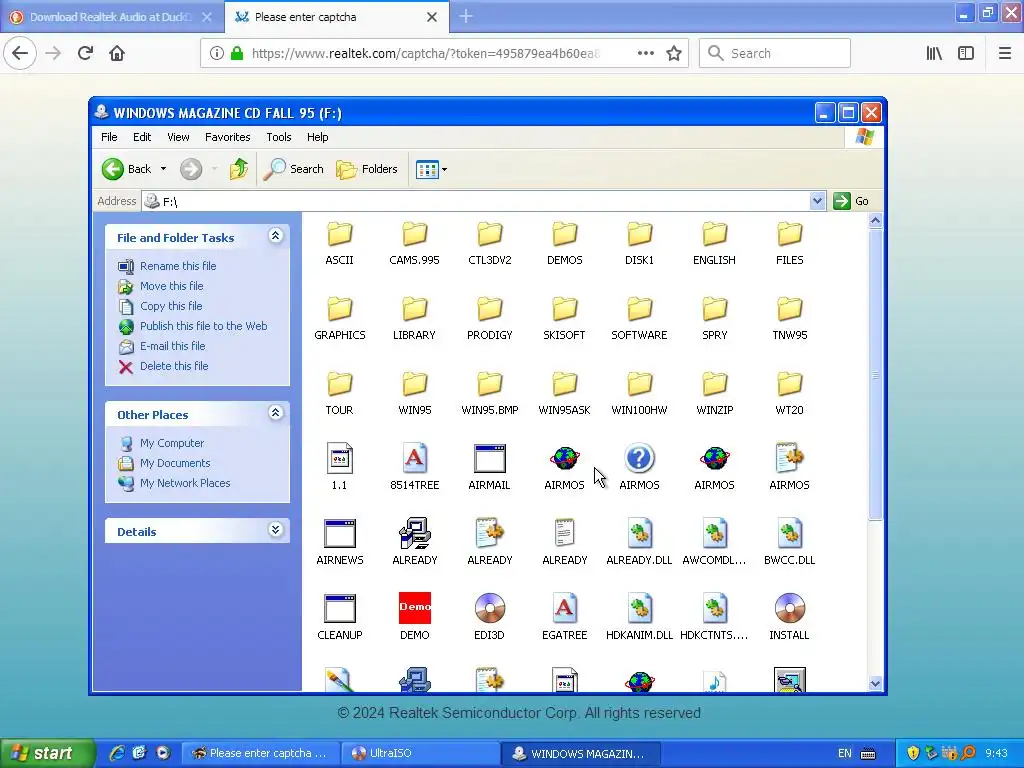Open the Back history dropdown arrow
Image resolution: width=1024 pixels, height=768 pixels.
pos(163,169)
